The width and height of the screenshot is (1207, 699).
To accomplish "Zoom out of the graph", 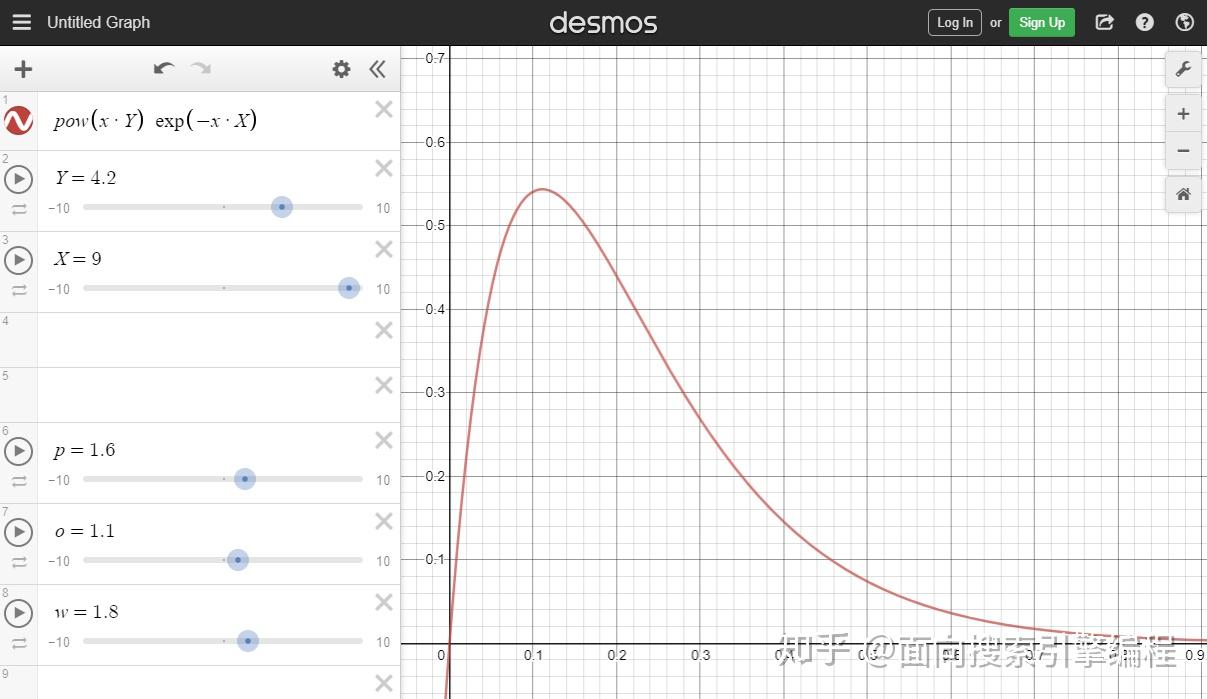I will (1183, 151).
